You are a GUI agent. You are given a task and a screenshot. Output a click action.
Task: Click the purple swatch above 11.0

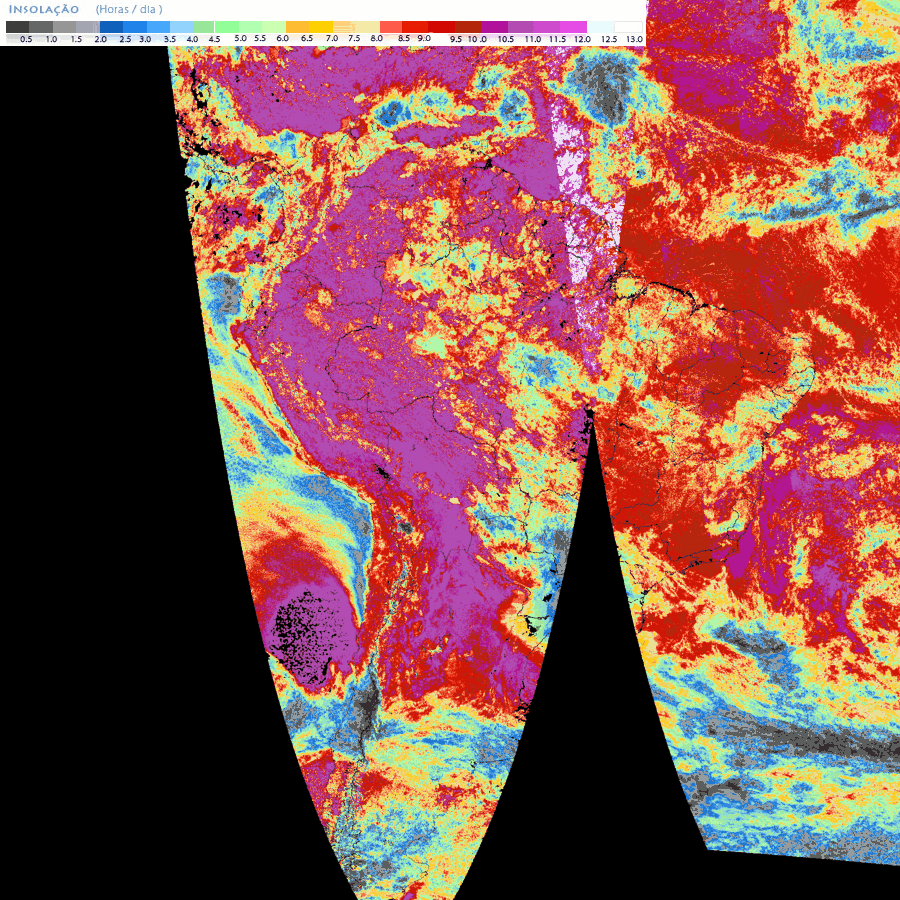[521, 27]
